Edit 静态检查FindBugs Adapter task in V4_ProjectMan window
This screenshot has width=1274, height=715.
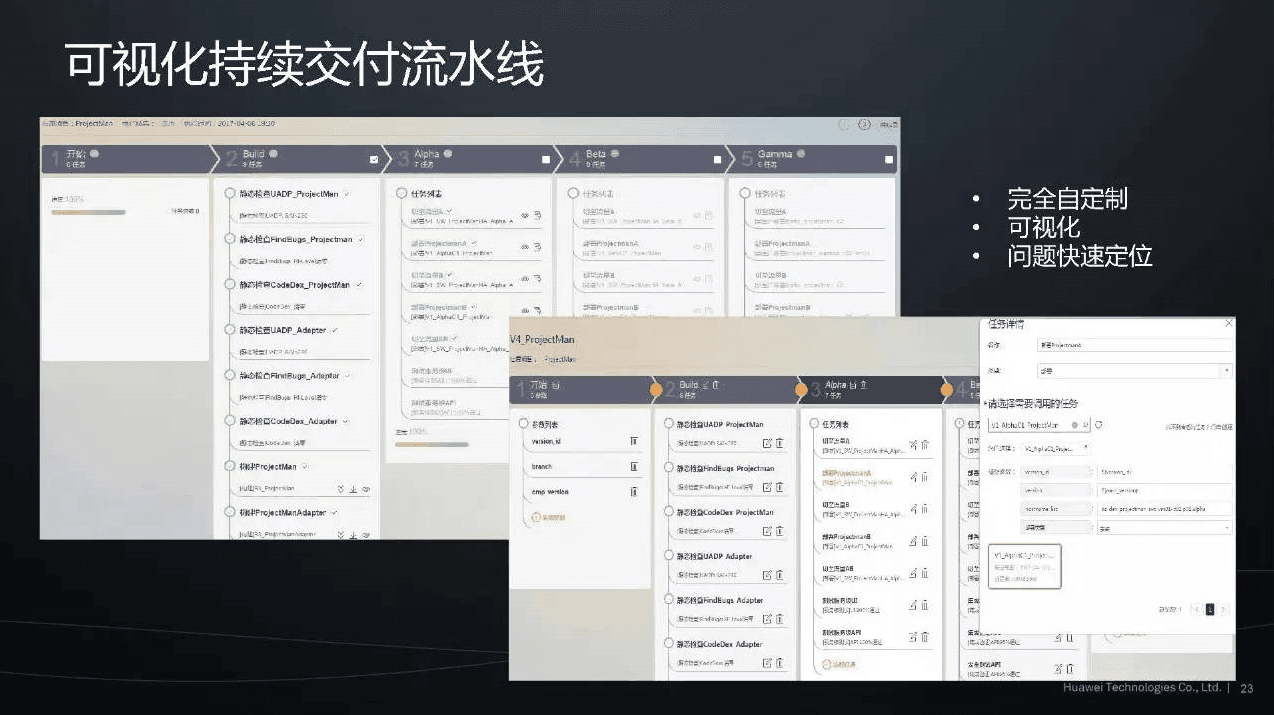pyautogui.click(x=767, y=619)
